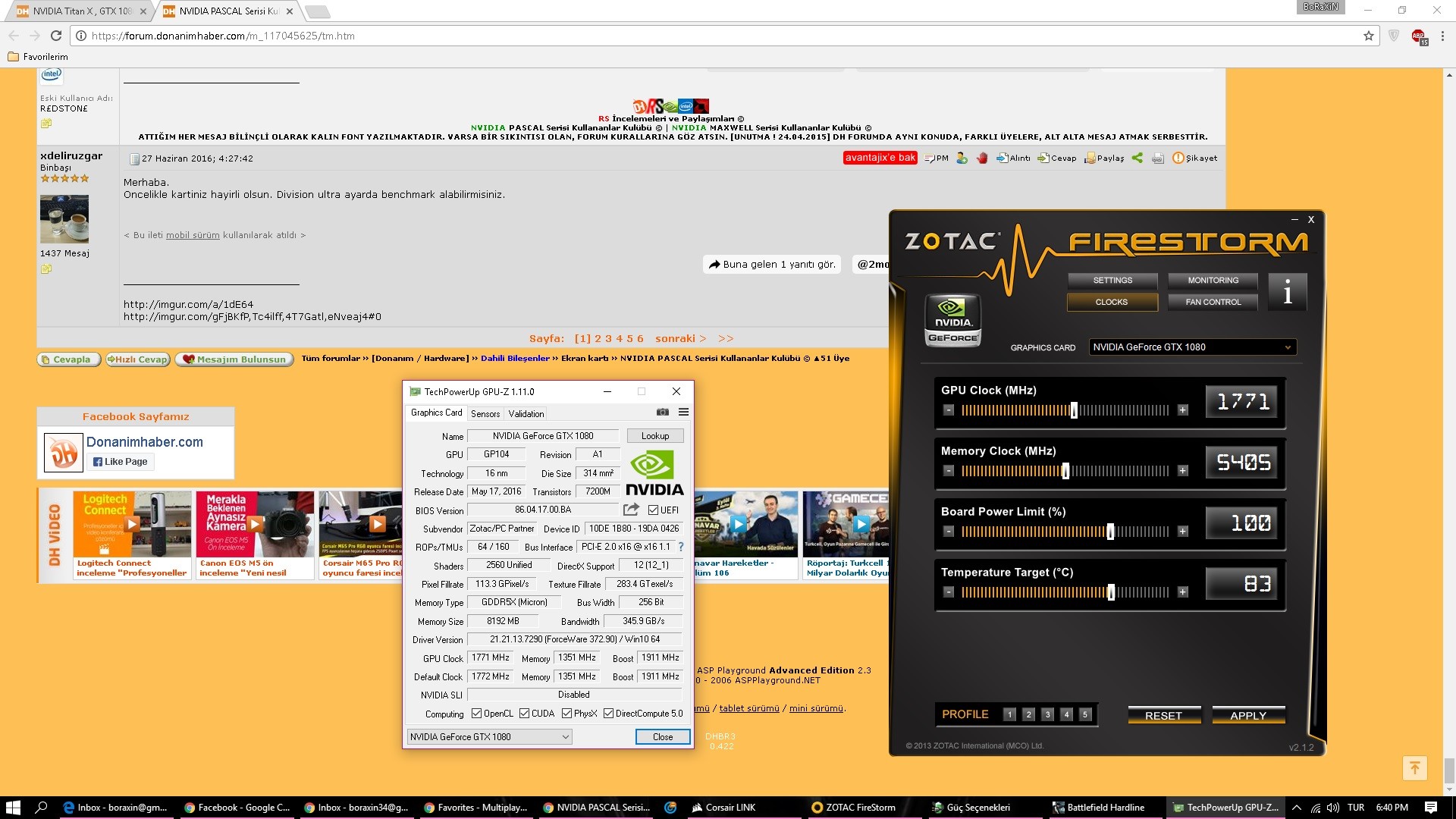Select FireStorm profile 5

pyautogui.click(x=1085, y=714)
